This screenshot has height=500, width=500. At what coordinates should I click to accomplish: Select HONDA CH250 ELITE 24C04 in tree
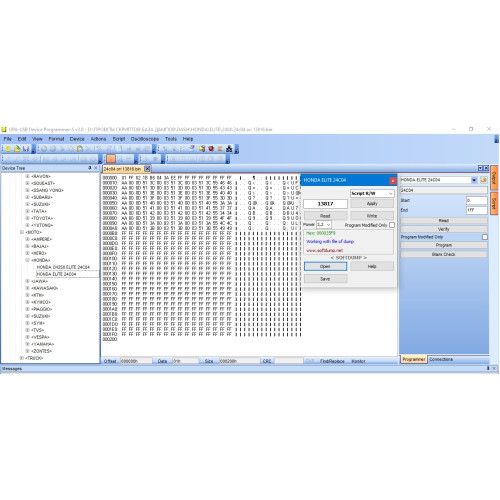[63, 267]
